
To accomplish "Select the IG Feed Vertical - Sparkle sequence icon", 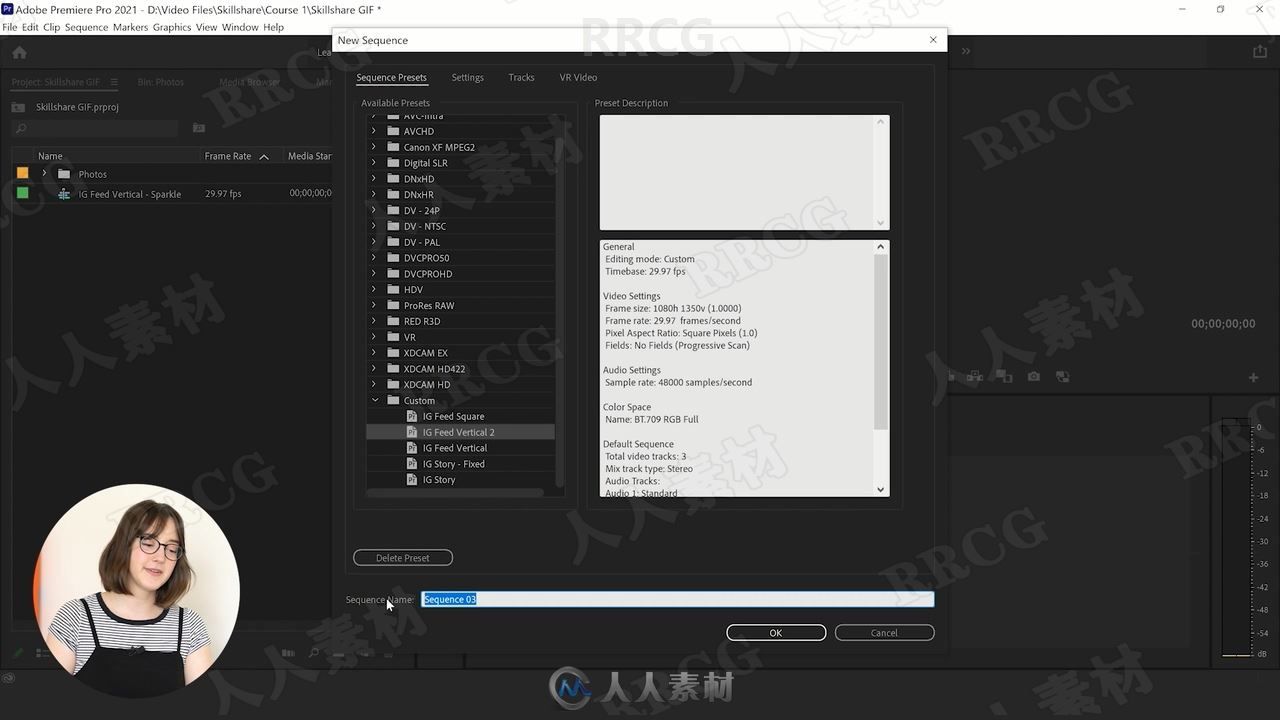I will pos(64,194).
